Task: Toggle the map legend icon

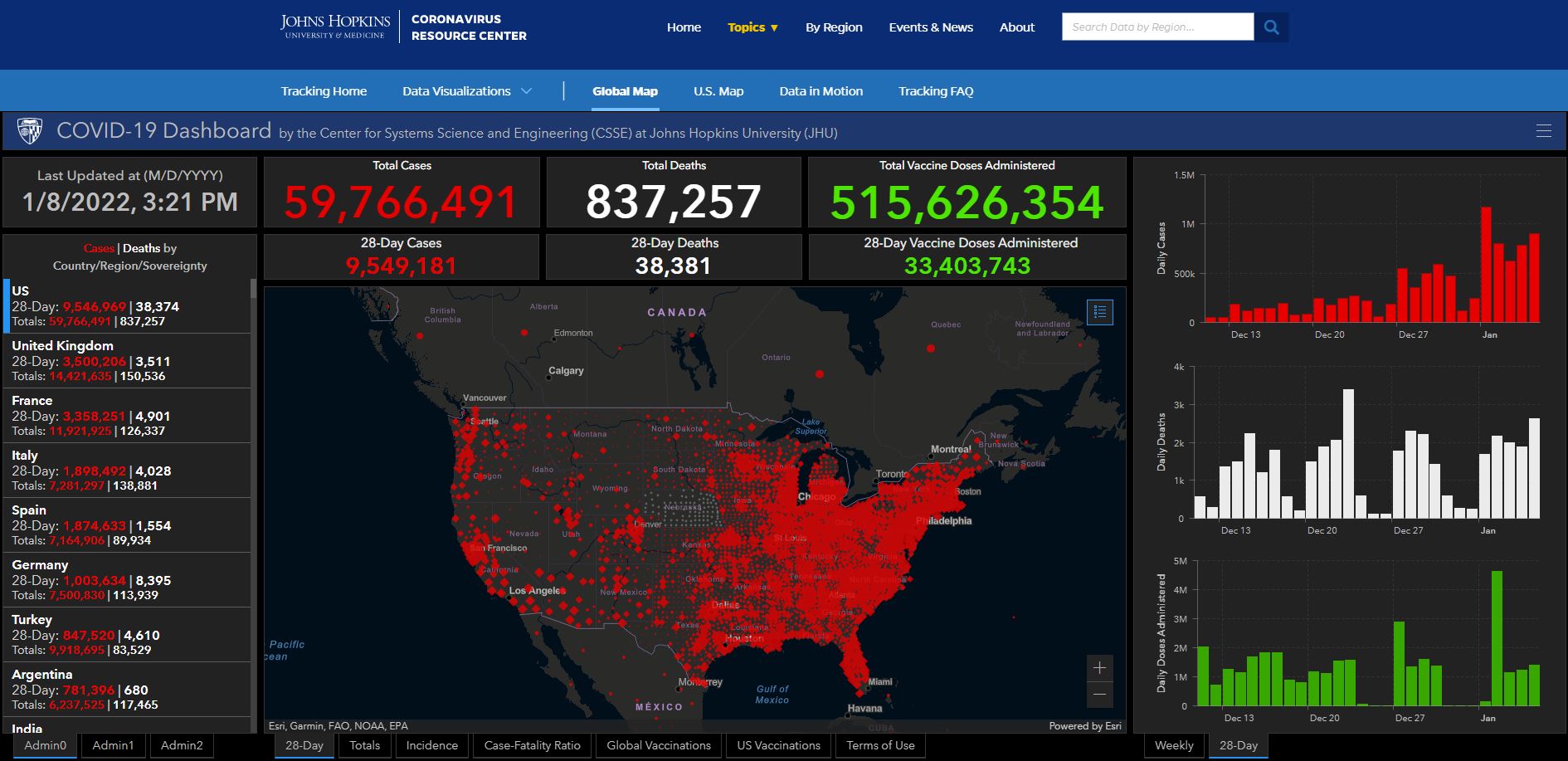Action: point(1100,312)
